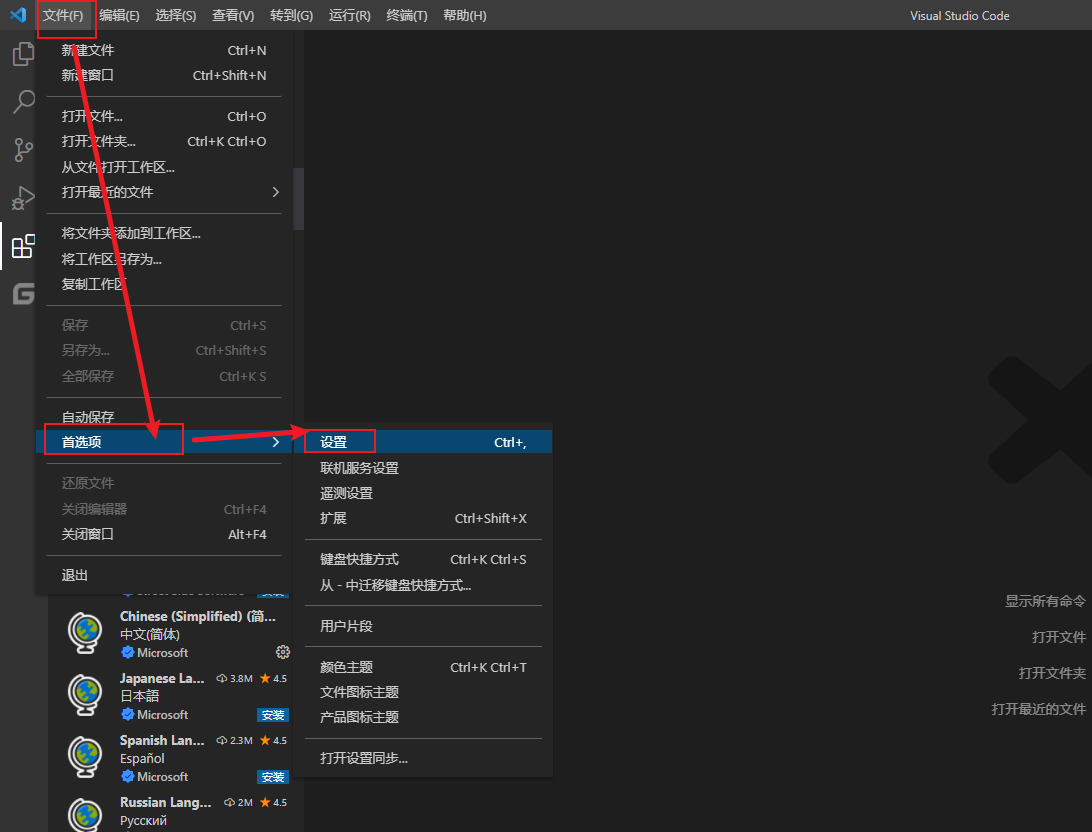Select 打开文件... menu entry
Image resolution: width=1092 pixels, height=832 pixels.
(x=164, y=116)
